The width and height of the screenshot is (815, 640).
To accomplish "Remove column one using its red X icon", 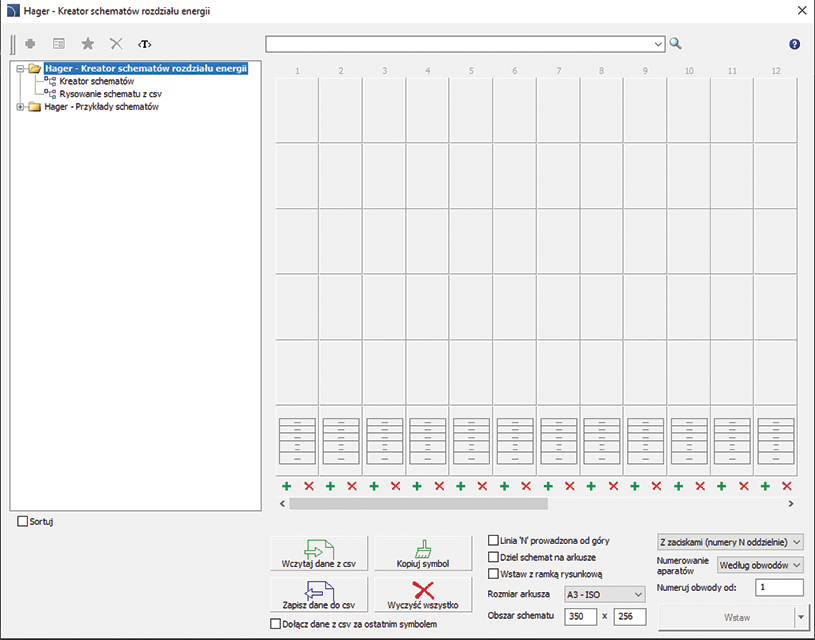I will pos(307,487).
